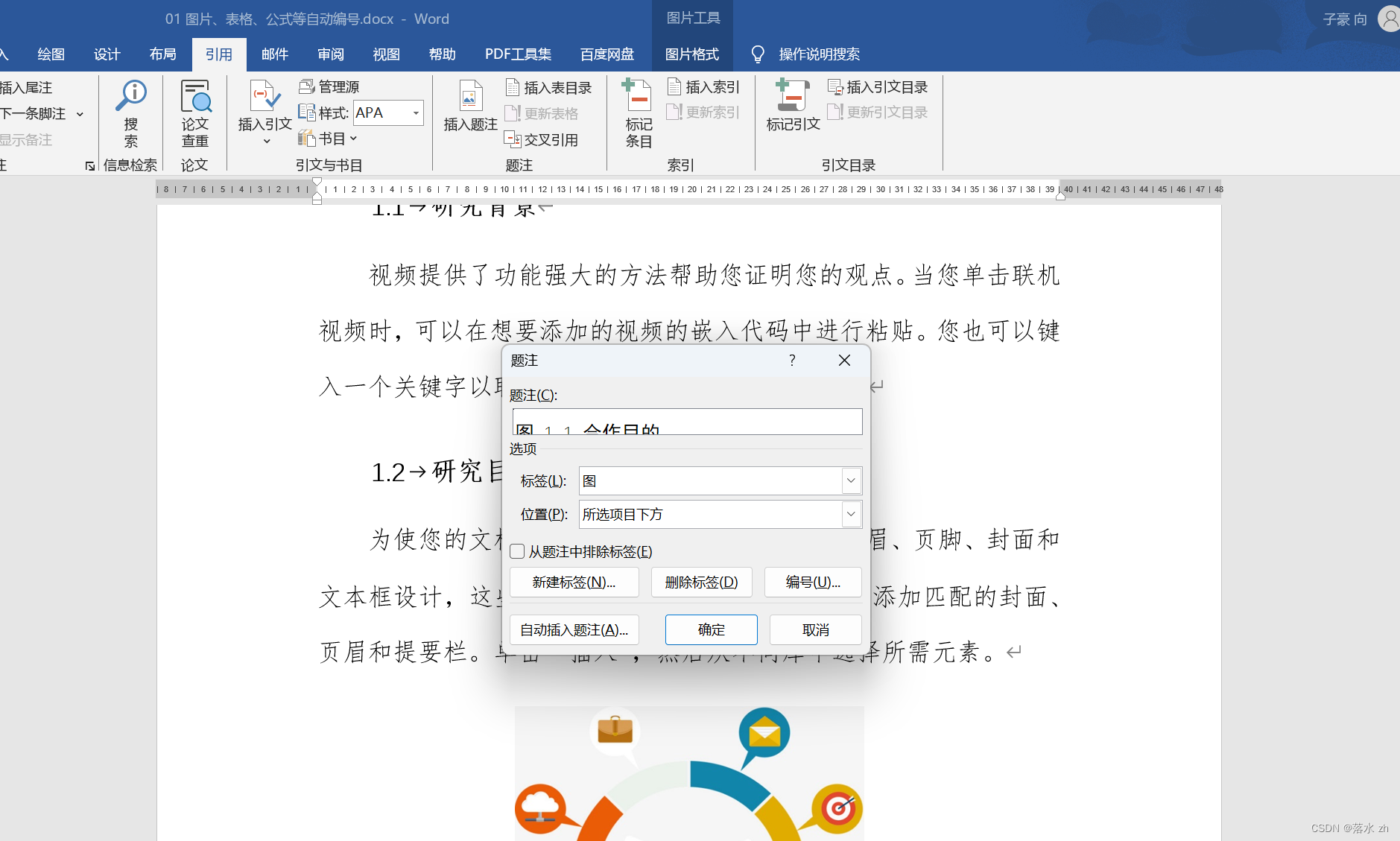Viewport: 1400px width, 841px height.
Task: Expand the 标签 label dropdown
Action: click(x=851, y=480)
